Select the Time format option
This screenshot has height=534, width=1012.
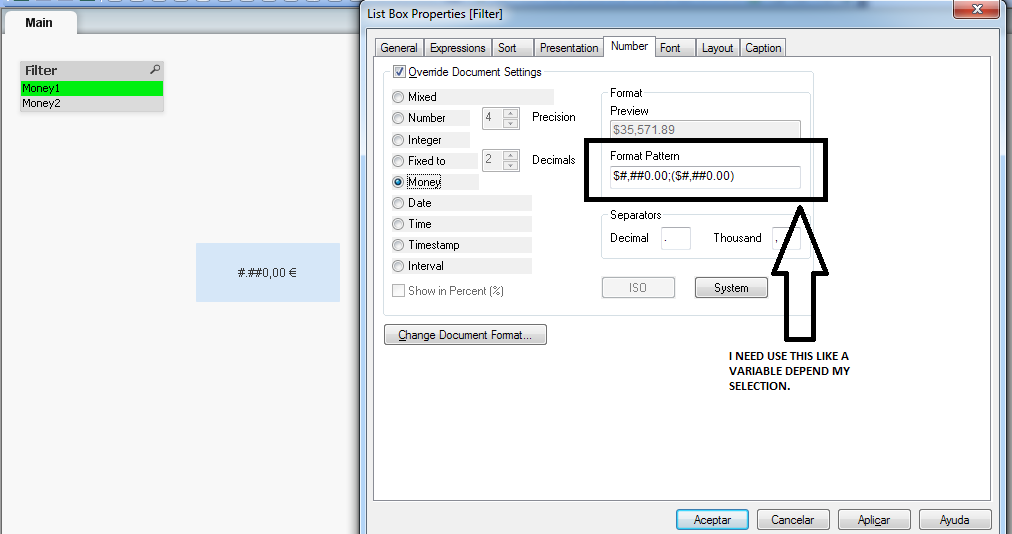[398, 224]
